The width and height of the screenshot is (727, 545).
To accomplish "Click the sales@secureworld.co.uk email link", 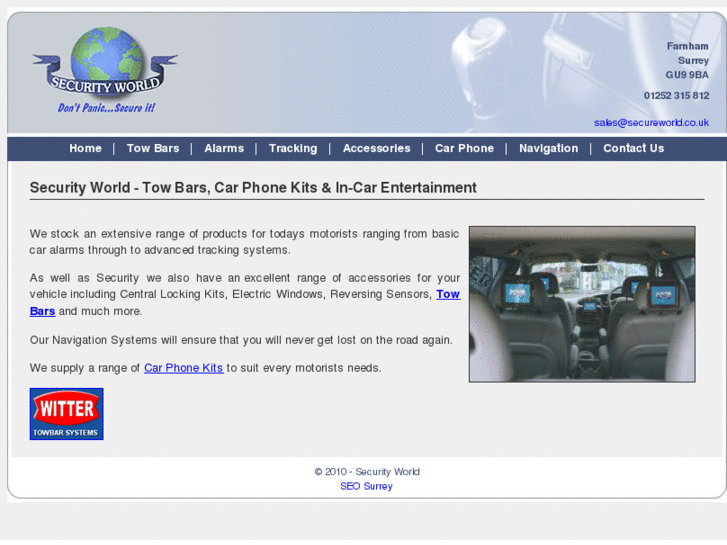I will click(651, 122).
